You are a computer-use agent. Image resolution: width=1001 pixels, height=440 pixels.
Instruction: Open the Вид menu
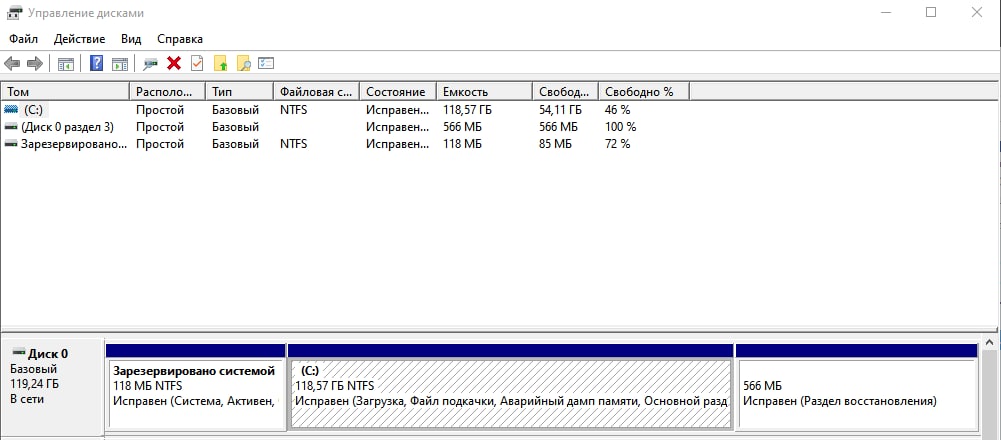point(131,39)
